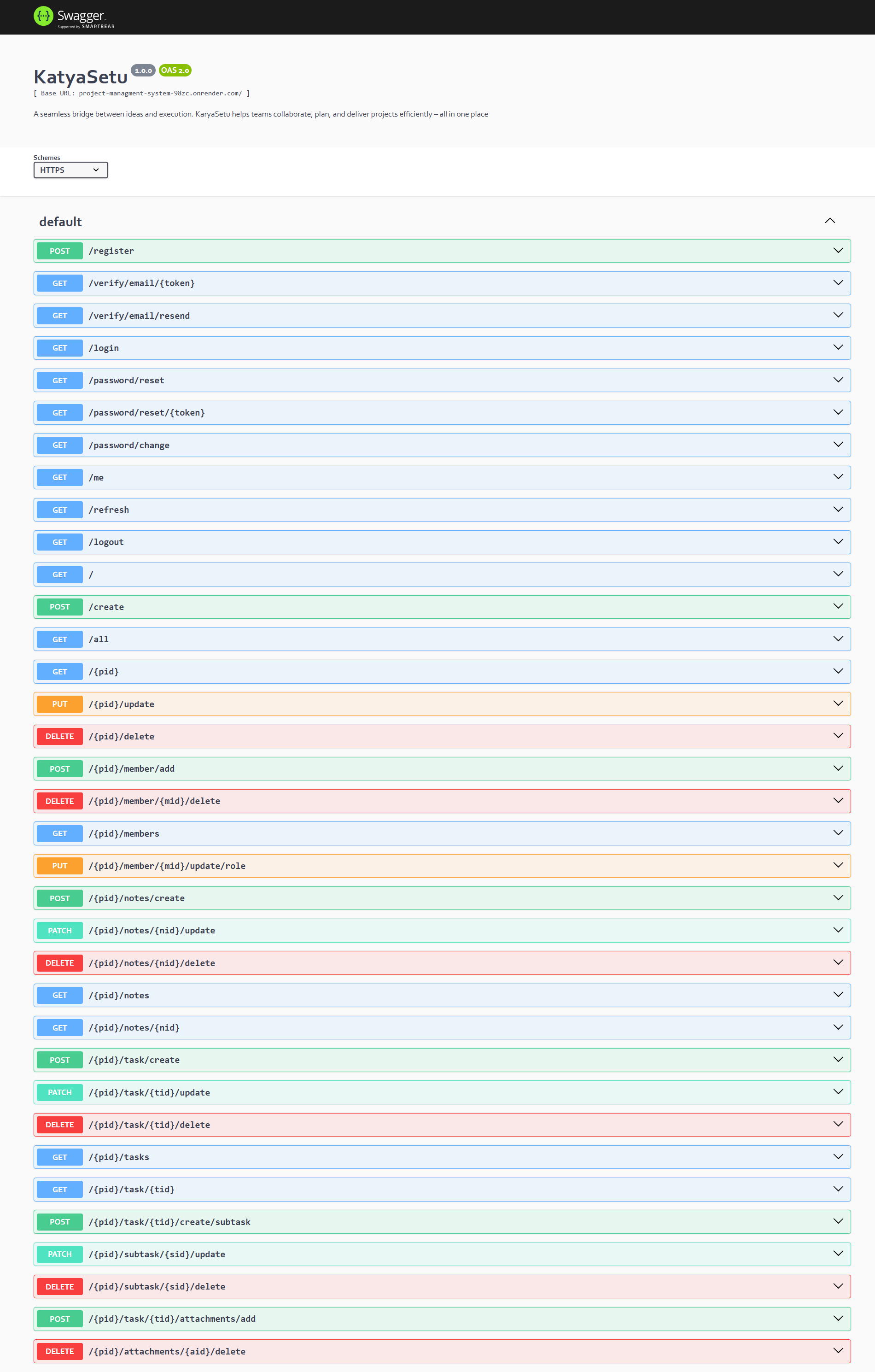The width and height of the screenshot is (875, 1372).
Task: Expand the root / GET endpoint chevron
Action: pyautogui.click(x=838, y=575)
